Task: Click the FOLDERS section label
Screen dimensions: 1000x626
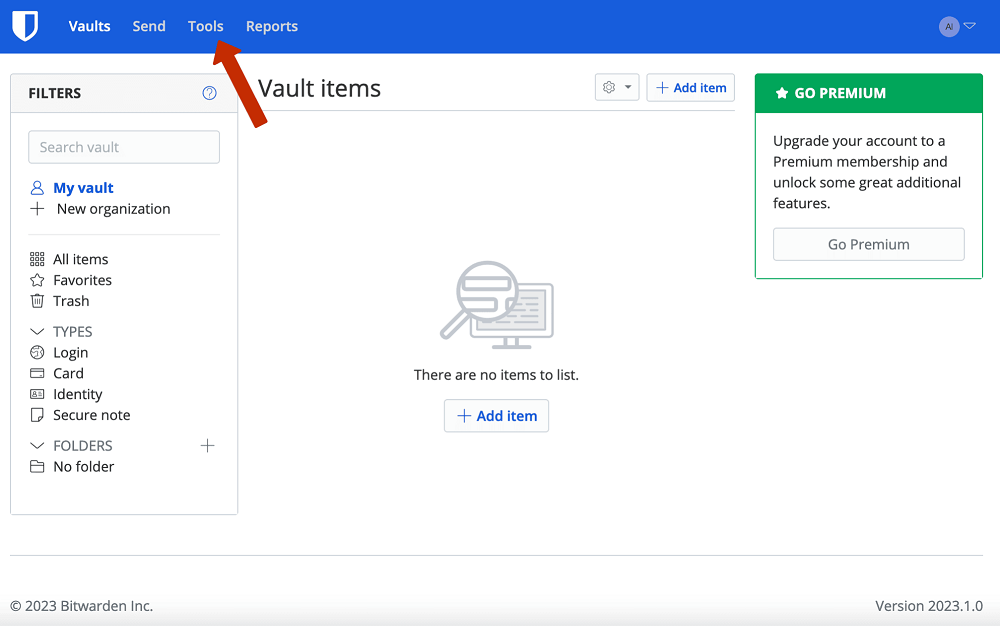Action: pos(83,446)
